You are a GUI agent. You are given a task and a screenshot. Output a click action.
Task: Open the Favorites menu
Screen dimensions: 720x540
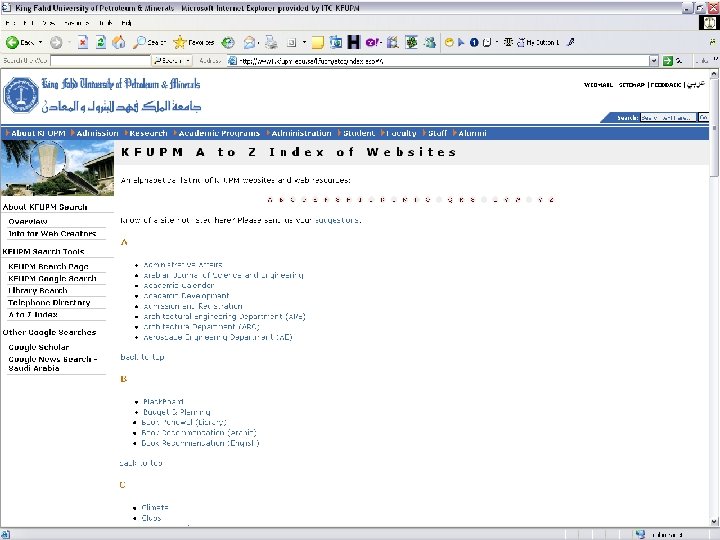(77, 22)
